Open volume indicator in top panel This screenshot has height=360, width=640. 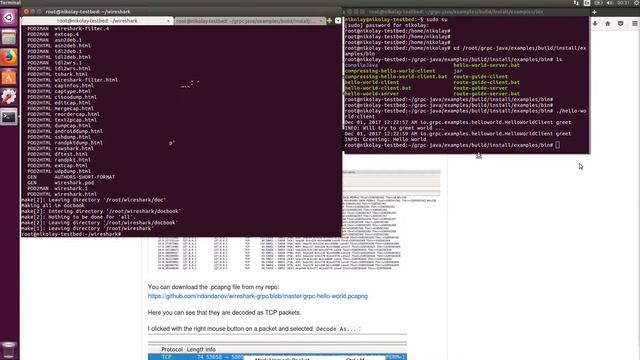[x=609, y=3]
